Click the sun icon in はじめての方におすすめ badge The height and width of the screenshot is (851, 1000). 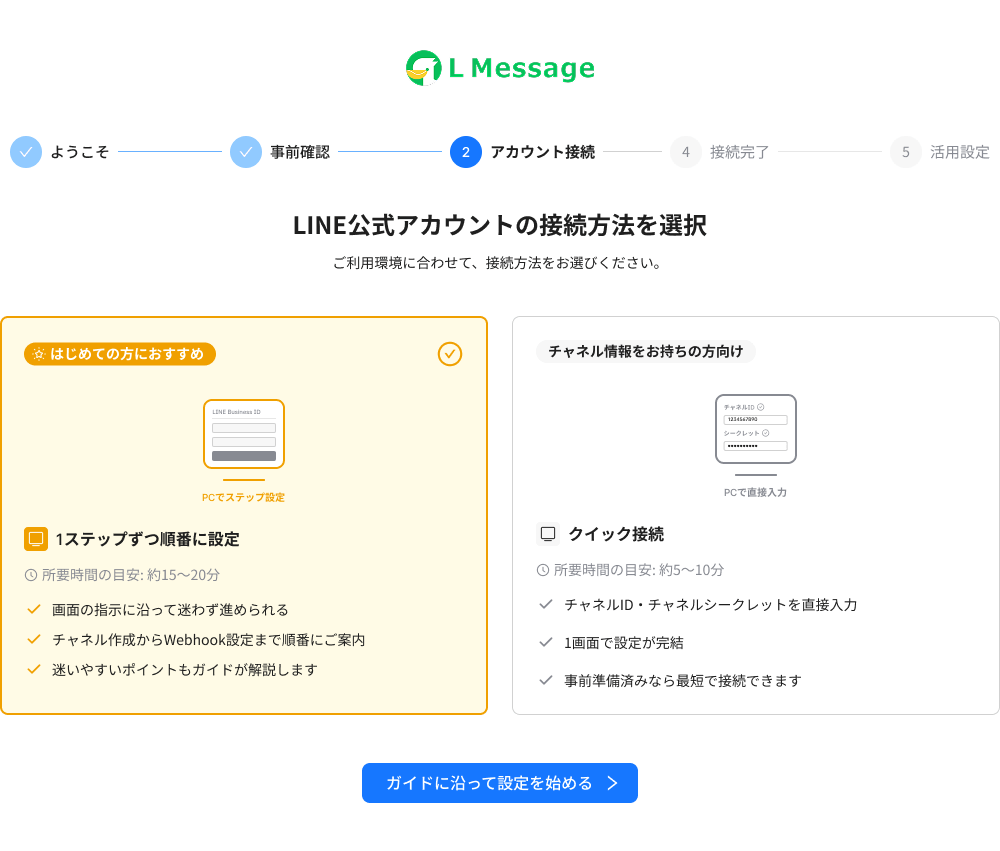39,354
